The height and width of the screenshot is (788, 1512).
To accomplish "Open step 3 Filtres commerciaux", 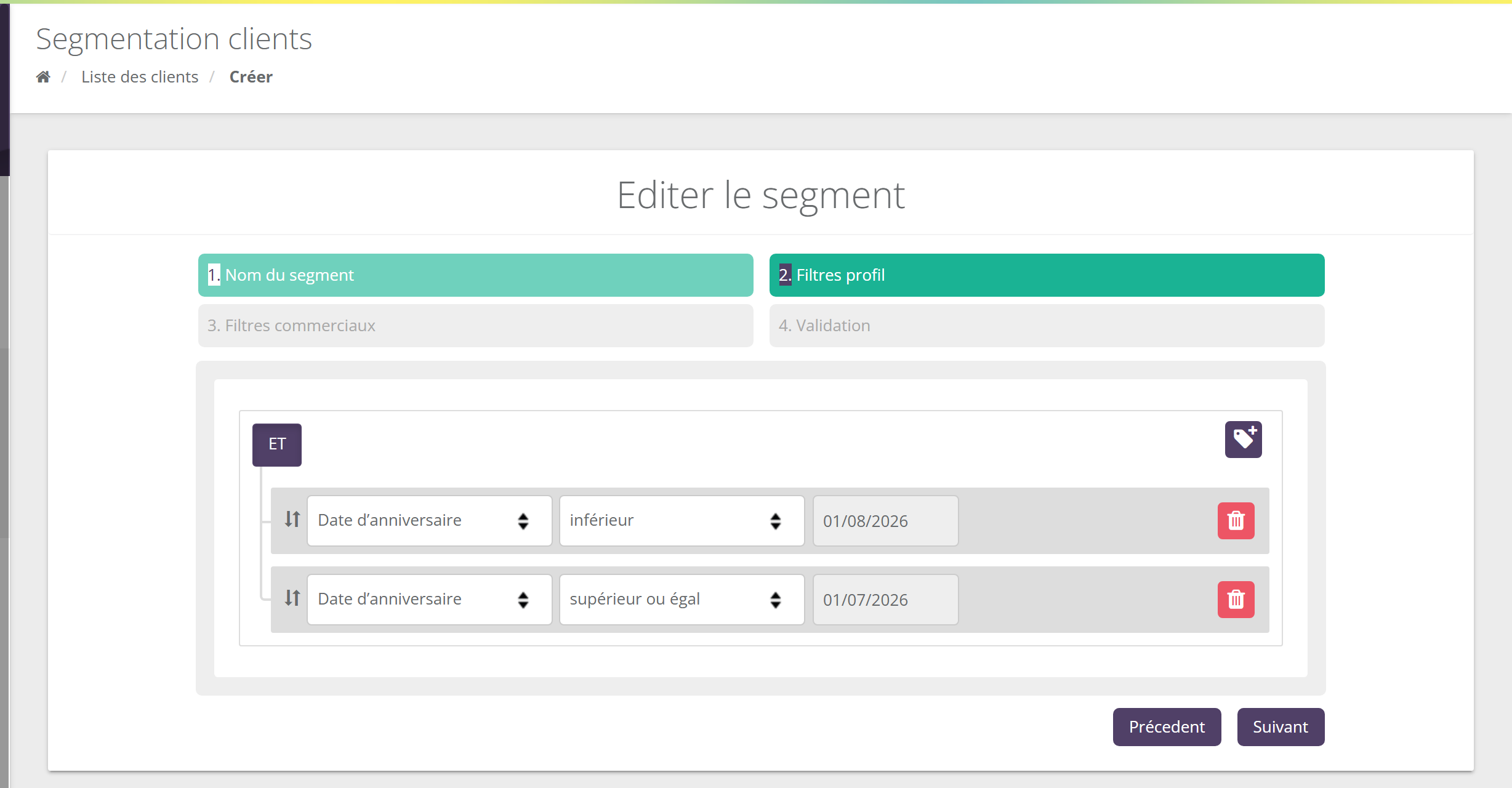I will [476, 326].
